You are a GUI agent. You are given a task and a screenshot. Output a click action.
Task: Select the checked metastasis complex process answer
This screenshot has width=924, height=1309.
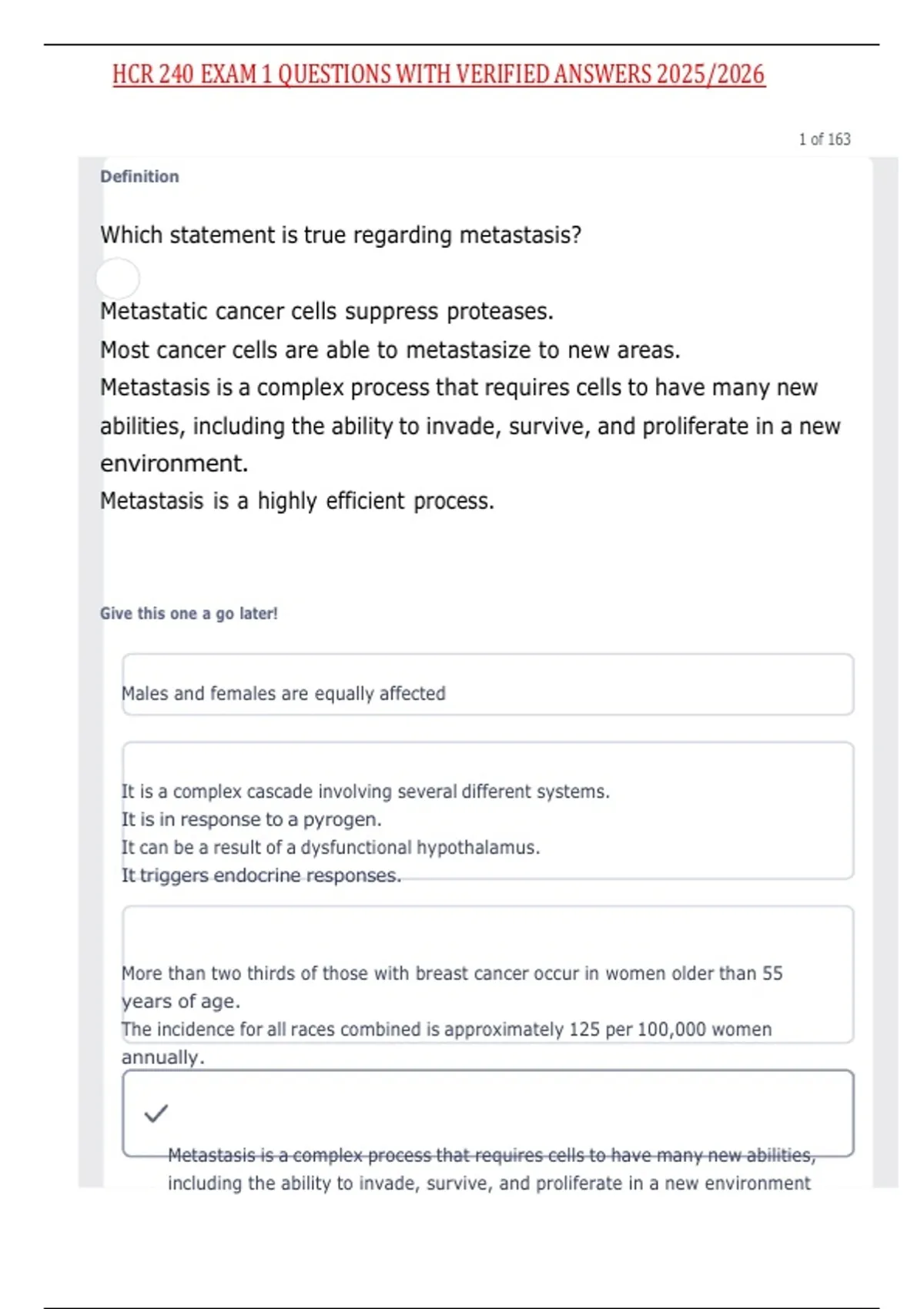[x=488, y=1113]
